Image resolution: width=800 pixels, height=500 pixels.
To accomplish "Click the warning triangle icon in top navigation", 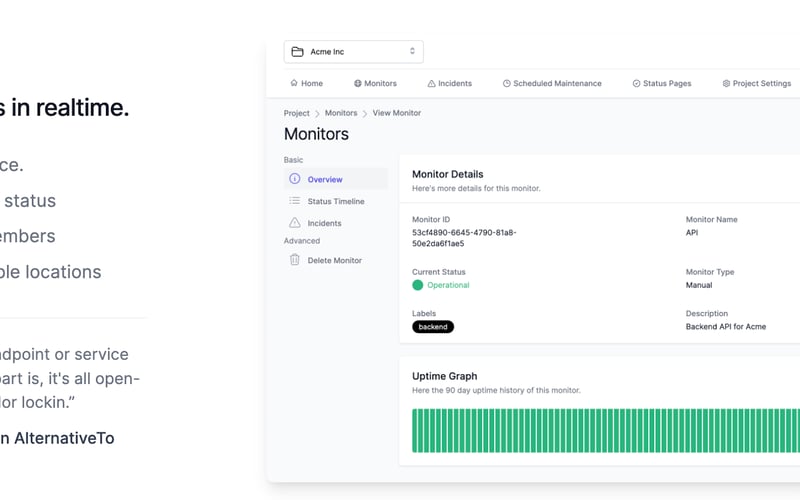I will pyautogui.click(x=431, y=83).
